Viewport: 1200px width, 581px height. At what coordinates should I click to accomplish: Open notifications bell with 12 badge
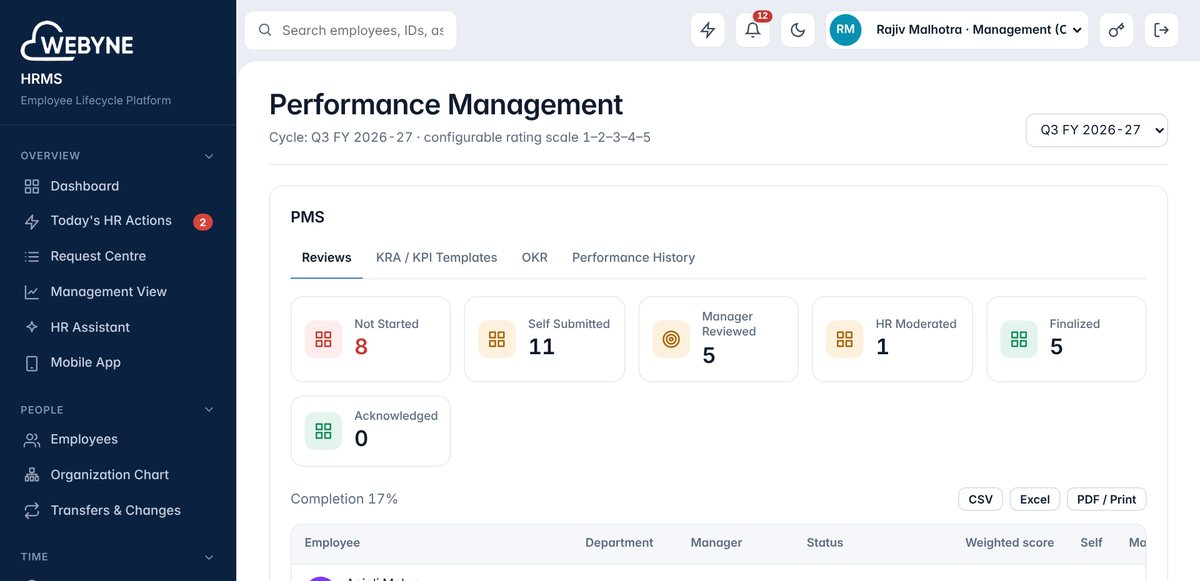coord(753,30)
